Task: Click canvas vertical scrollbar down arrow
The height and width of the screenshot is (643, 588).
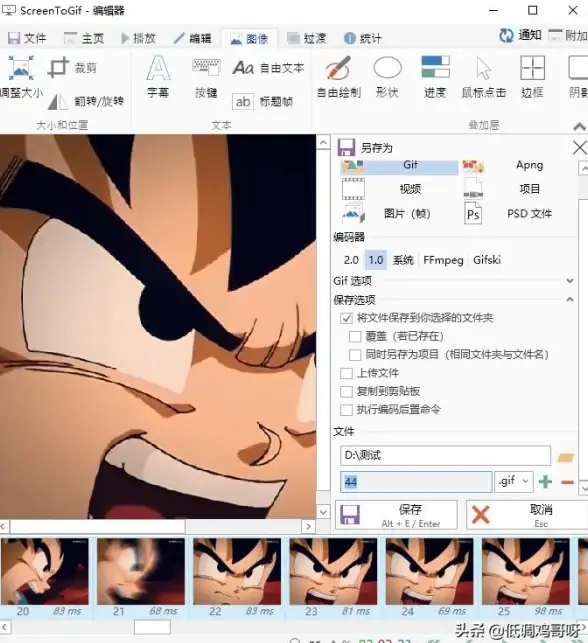Action: [323, 512]
